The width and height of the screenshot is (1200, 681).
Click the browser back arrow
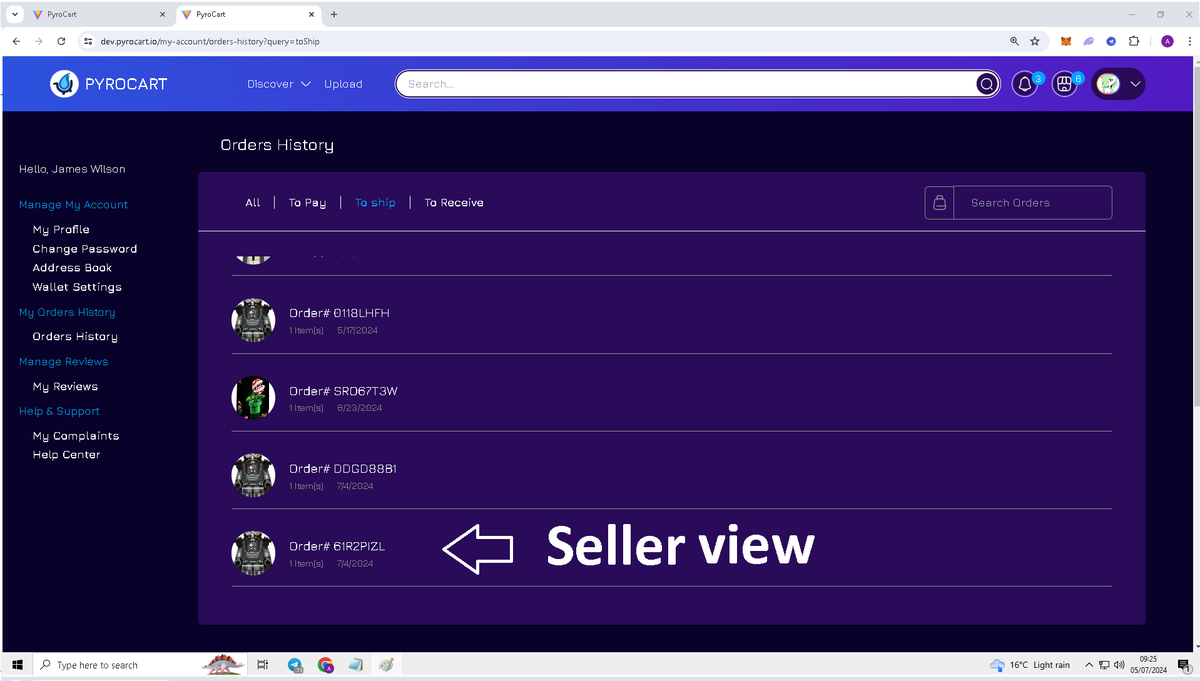pos(16,41)
